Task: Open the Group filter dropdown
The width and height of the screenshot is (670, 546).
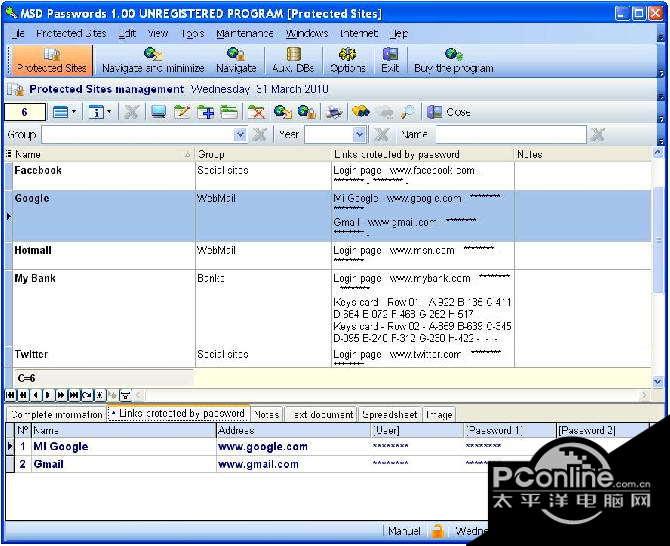Action: coord(240,135)
